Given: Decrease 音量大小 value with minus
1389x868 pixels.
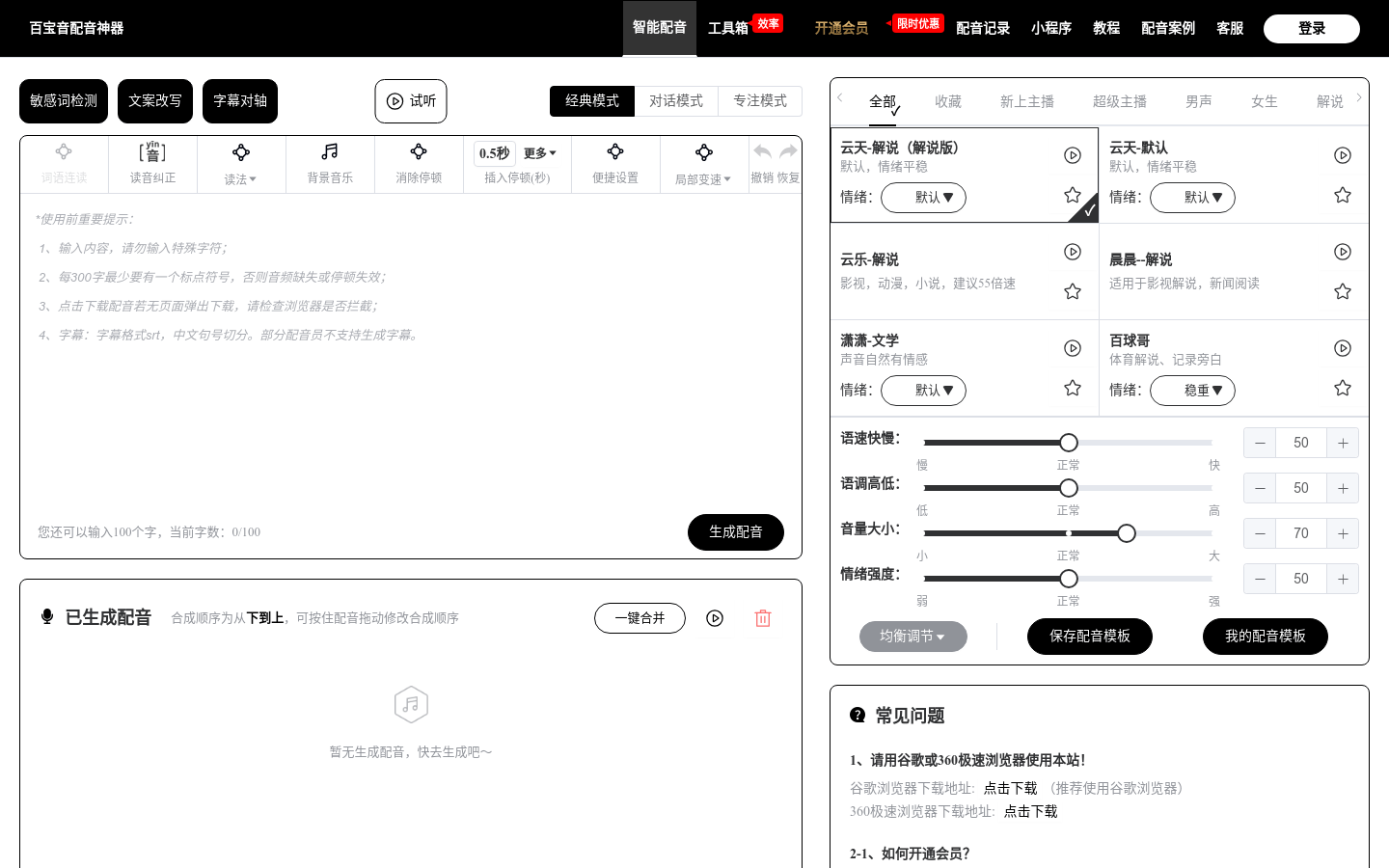Looking at the screenshot, I should [1260, 533].
